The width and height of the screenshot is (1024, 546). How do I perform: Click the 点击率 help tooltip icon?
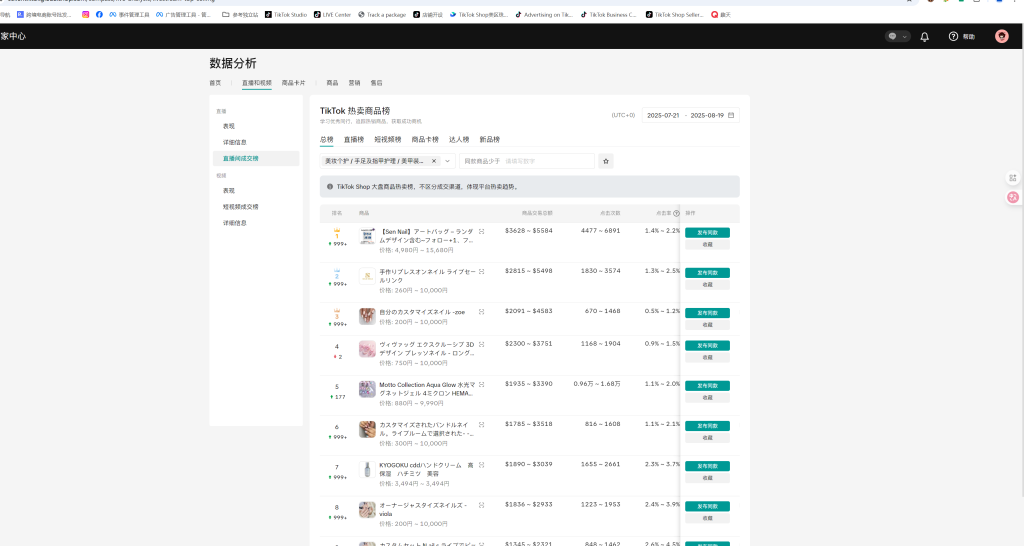click(x=676, y=214)
